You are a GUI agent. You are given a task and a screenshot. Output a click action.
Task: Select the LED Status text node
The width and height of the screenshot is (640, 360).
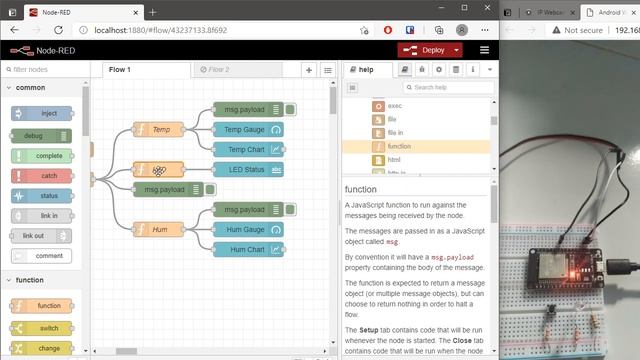248,170
